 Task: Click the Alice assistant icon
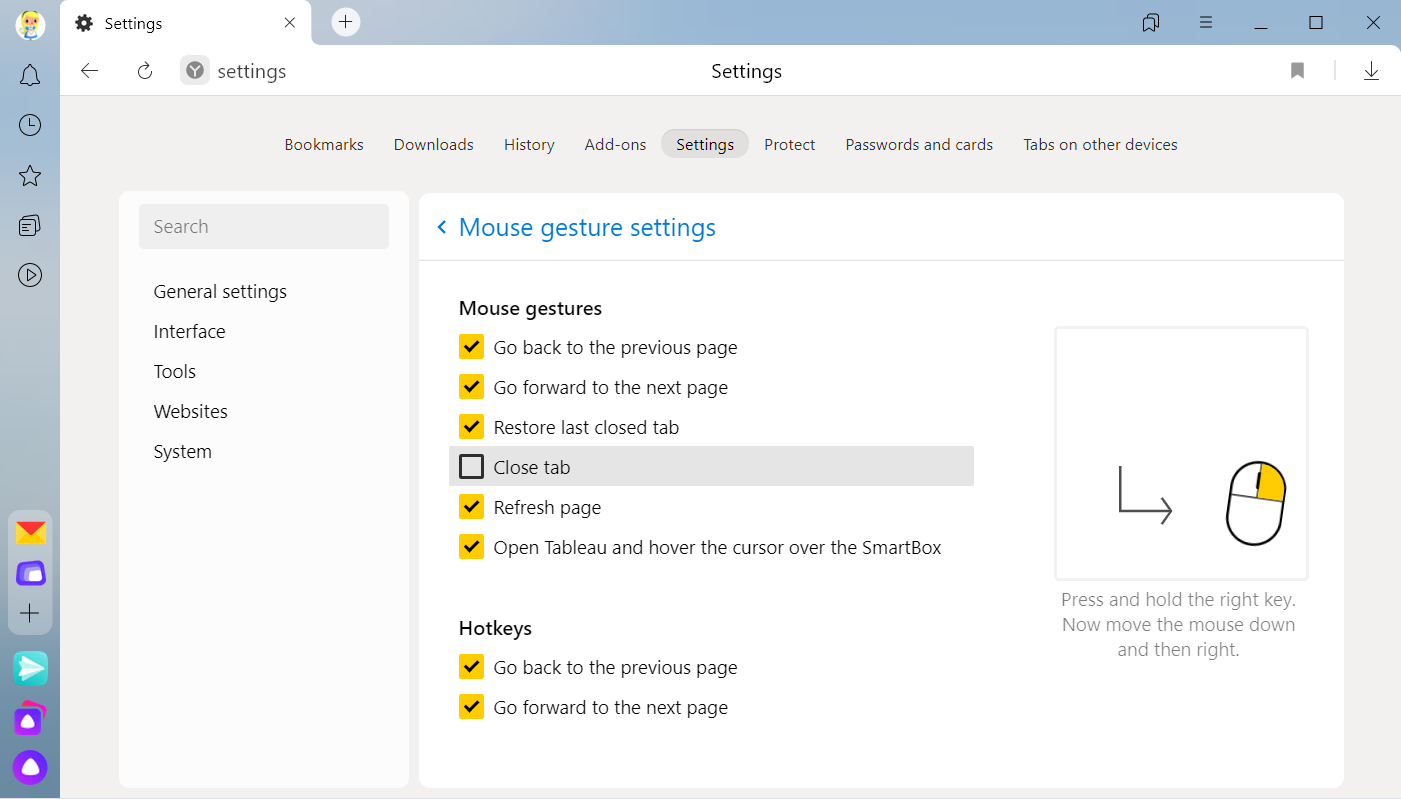pyautogui.click(x=30, y=767)
